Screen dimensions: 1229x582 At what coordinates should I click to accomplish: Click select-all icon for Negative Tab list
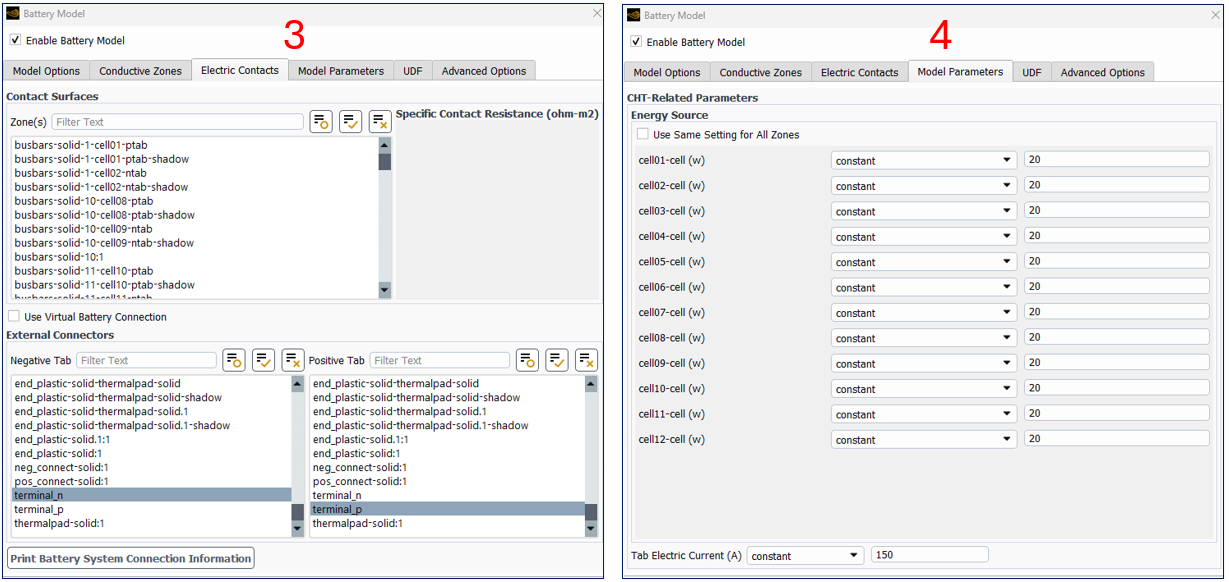click(x=263, y=360)
